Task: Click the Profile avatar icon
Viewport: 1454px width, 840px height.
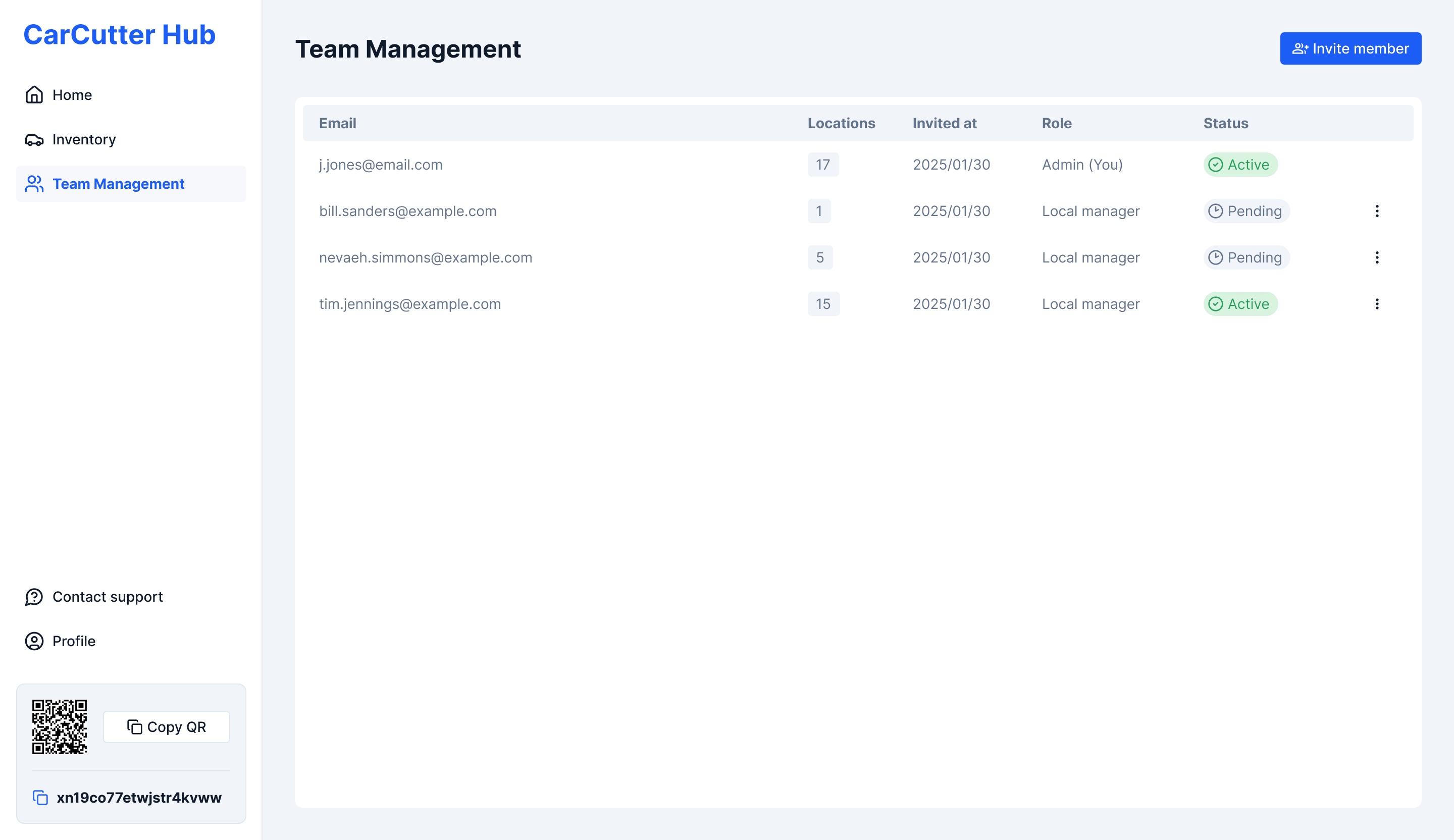Action: point(34,641)
